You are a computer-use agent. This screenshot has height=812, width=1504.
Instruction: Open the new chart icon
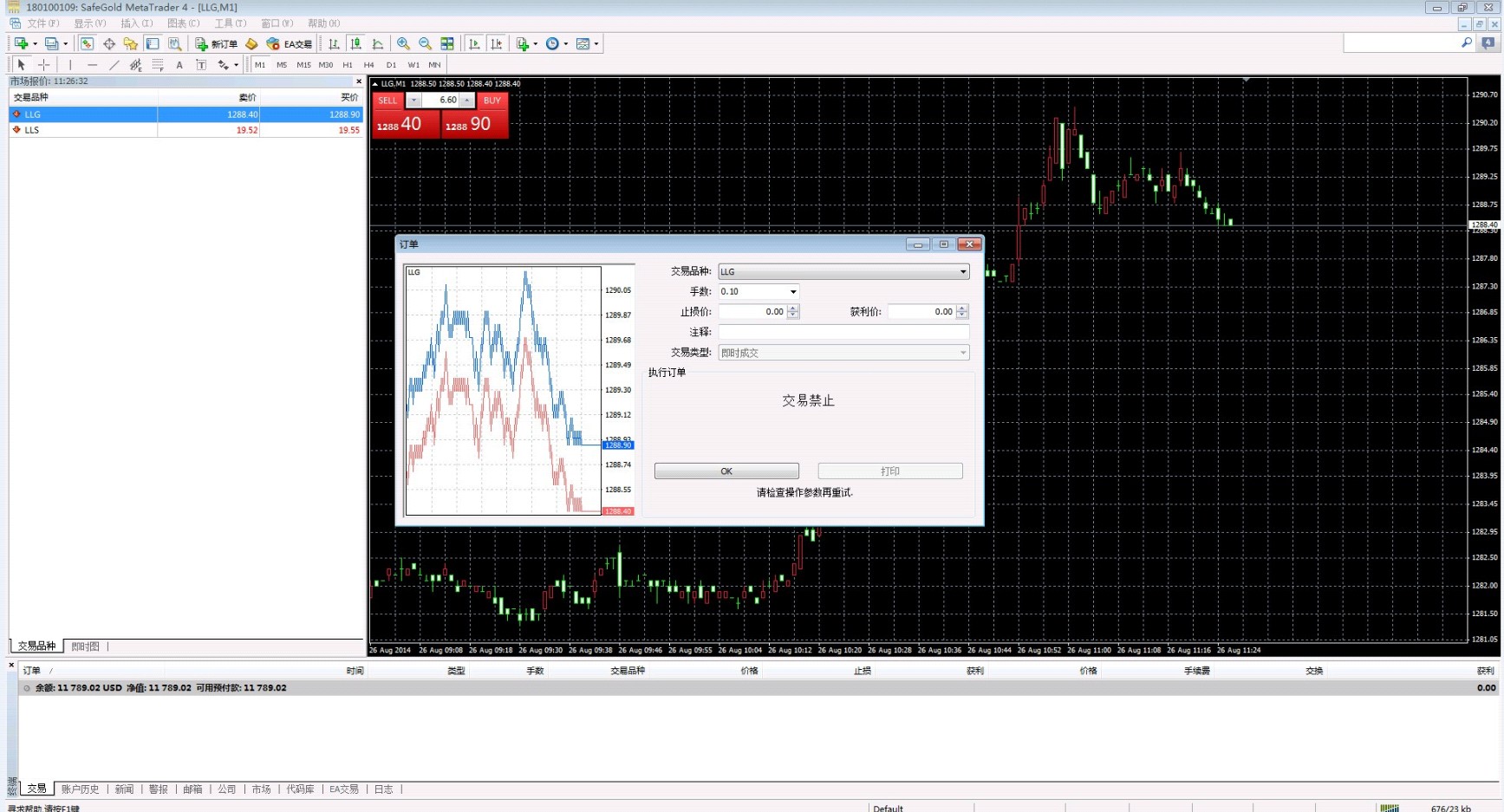22,43
